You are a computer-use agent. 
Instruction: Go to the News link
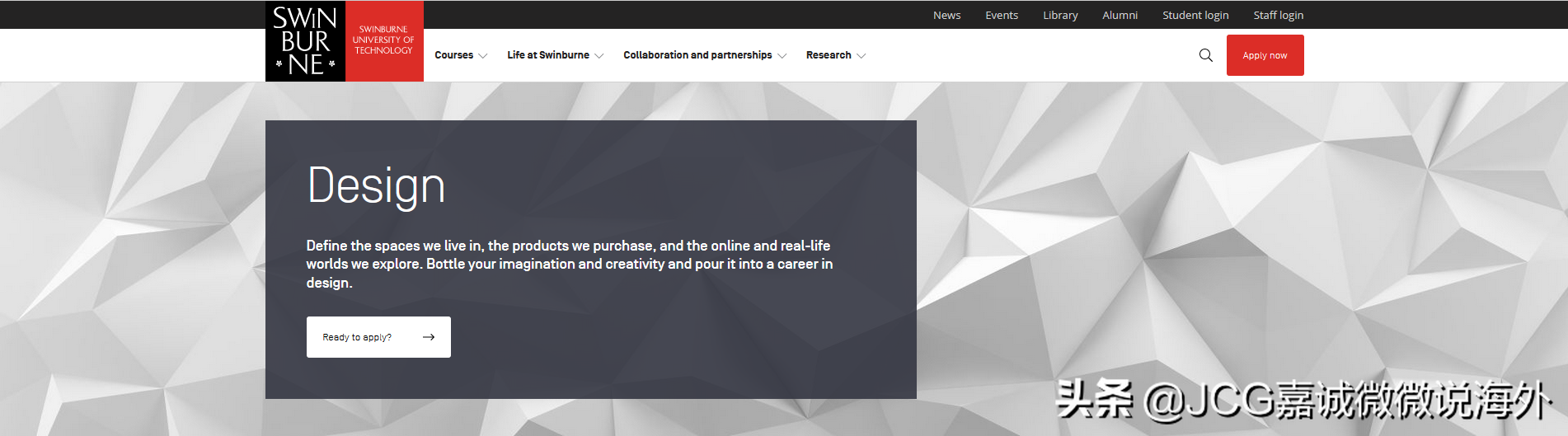pyautogui.click(x=946, y=15)
